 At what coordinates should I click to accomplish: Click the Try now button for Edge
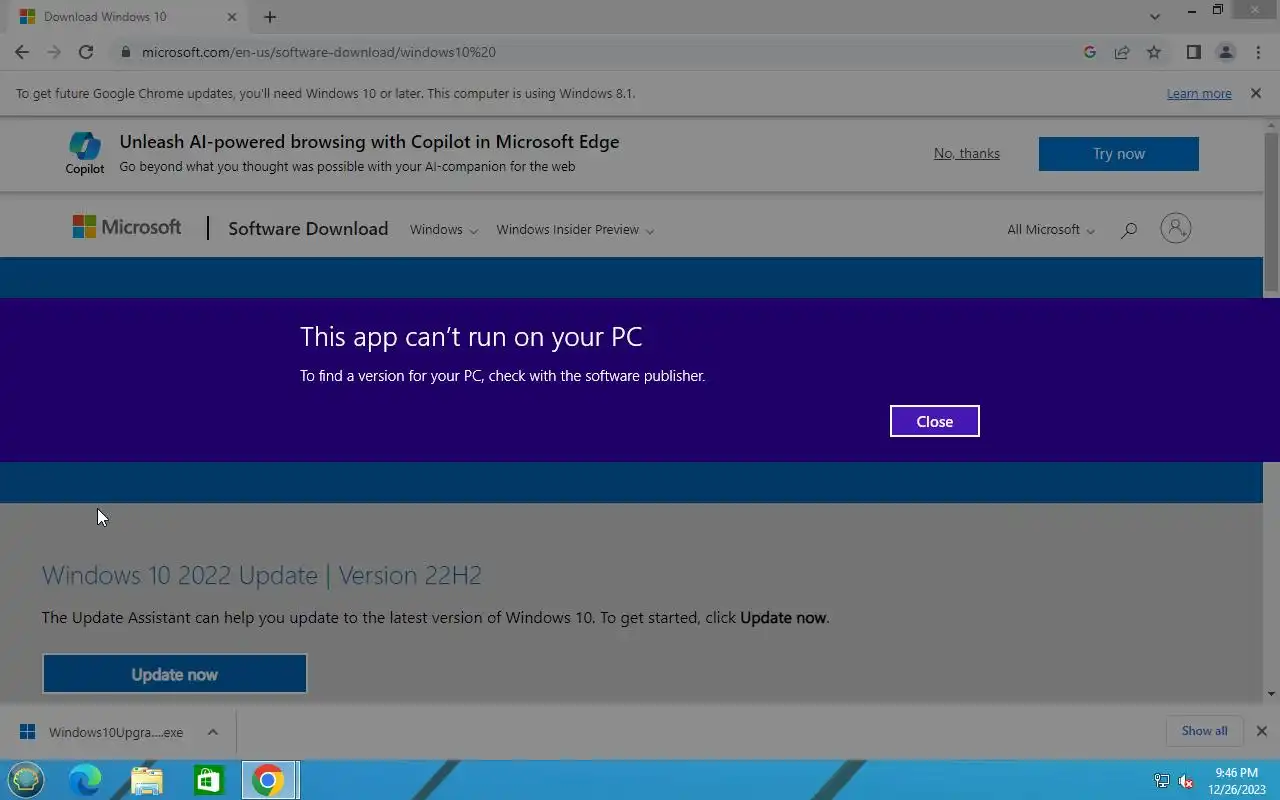1118,154
